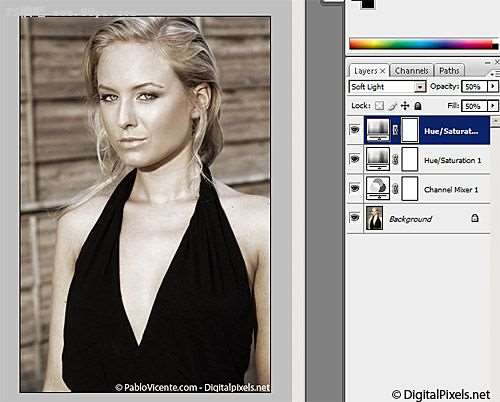The width and height of the screenshot is (500, 402).
Task: Click link icon on Channel Mixer 1 layer
Action: click(395, 189)
